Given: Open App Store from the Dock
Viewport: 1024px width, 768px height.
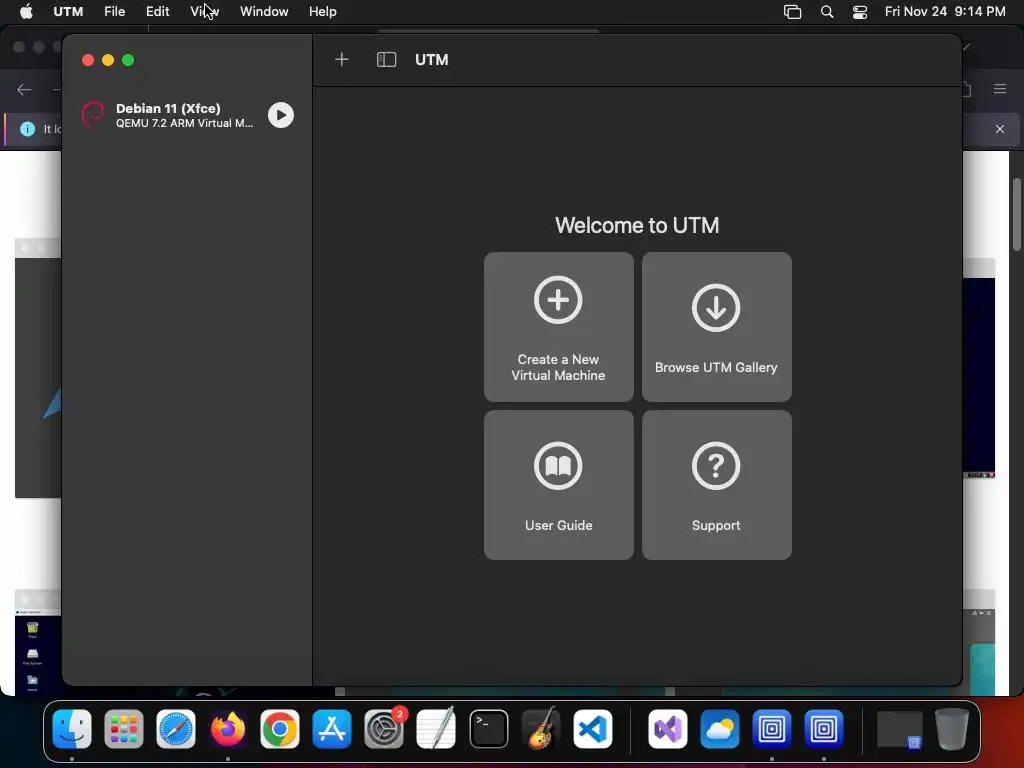Looking at the screenshot, I should coord(332,729).
